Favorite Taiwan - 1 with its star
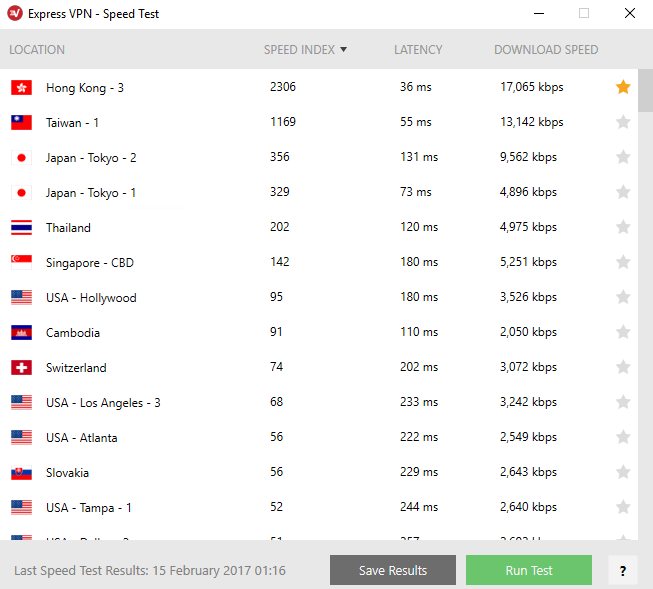Image resolution: width=653 pixels, height=589 pixels. pos(623,122)
